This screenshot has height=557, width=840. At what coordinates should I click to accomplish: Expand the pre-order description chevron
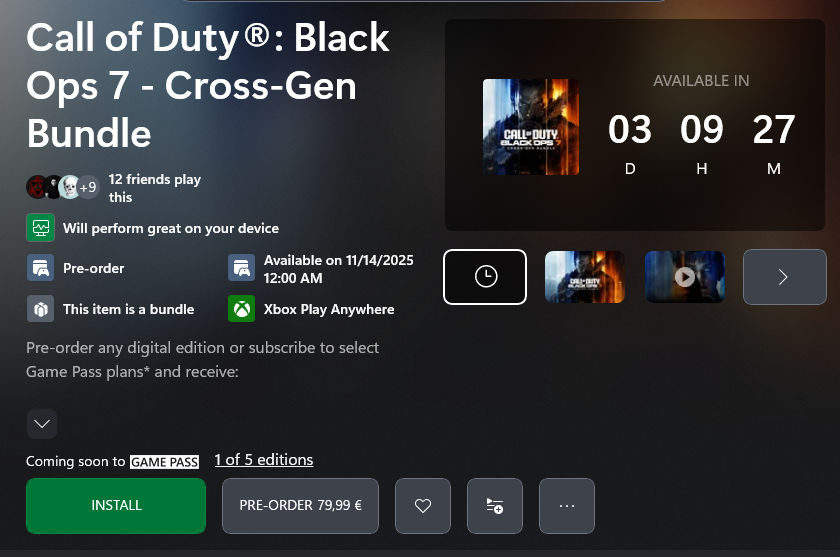[42, 424]
